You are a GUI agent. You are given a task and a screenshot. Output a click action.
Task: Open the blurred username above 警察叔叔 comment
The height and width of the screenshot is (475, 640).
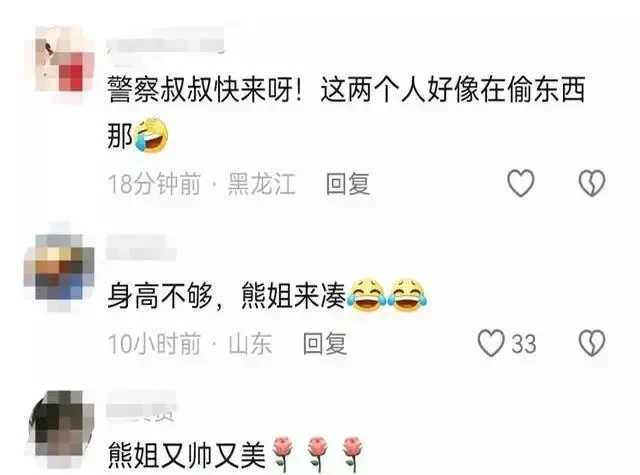click(x=165, y=42)
